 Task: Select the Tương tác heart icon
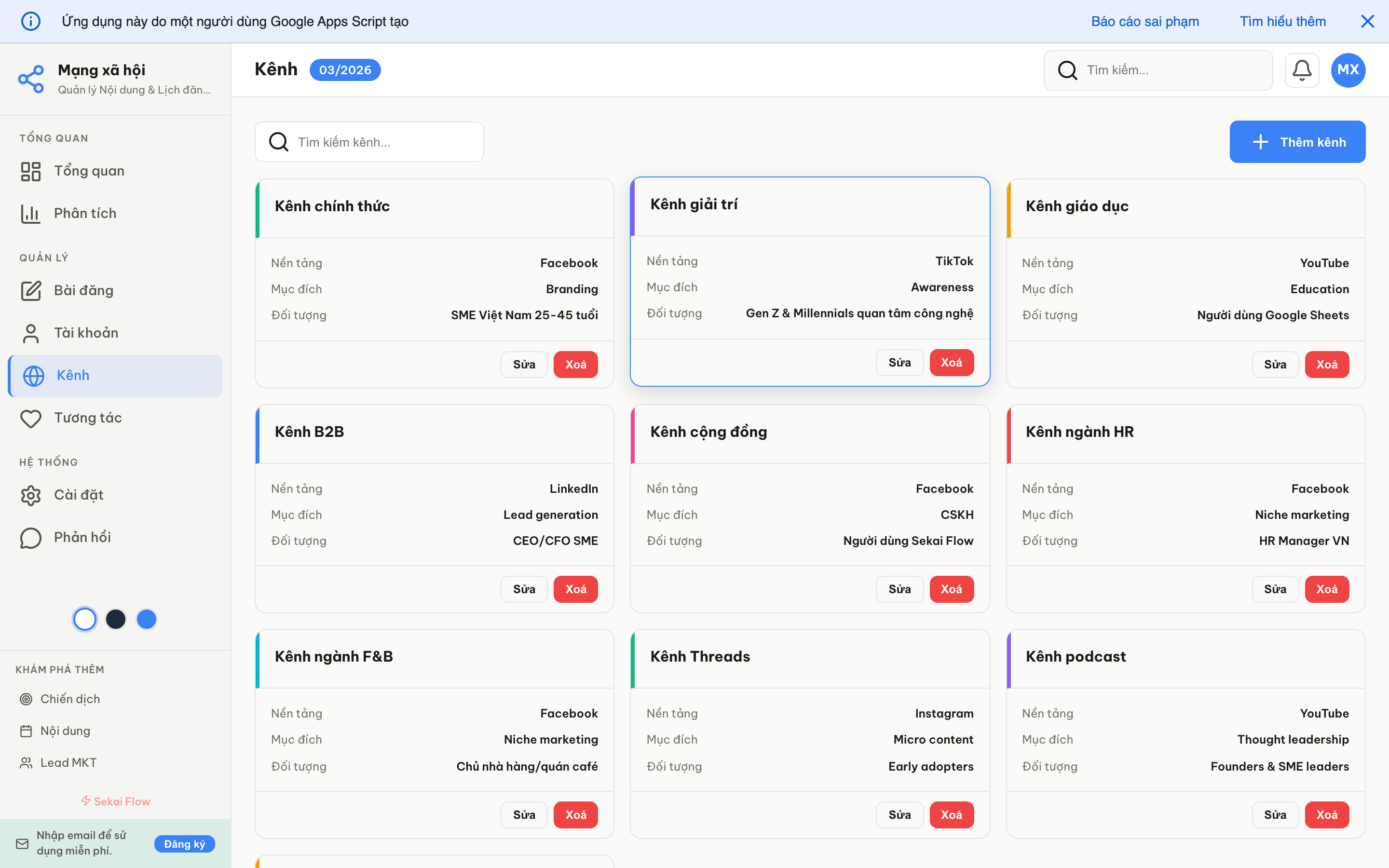[30, 418]
